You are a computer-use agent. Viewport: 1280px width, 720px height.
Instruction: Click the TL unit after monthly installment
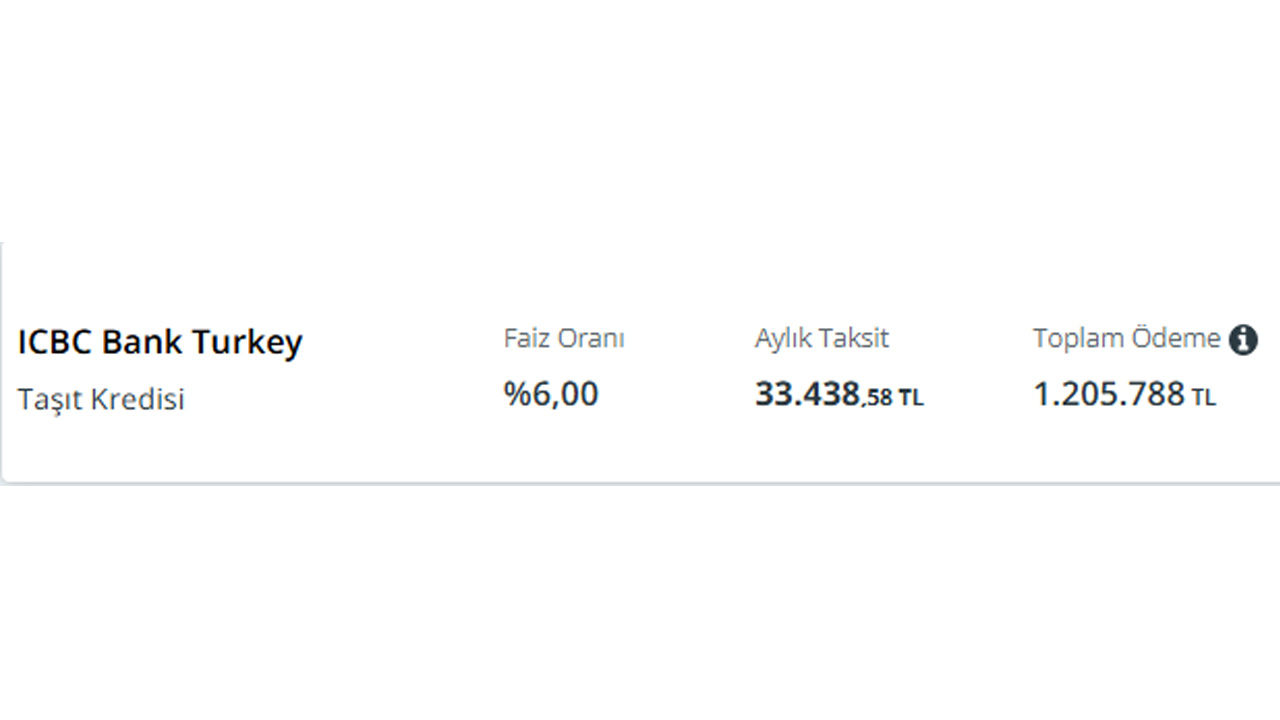[x=911, y=398]
